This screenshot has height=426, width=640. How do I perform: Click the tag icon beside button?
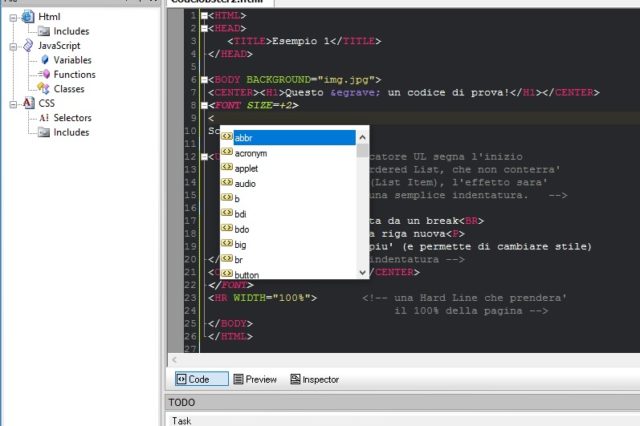(227, 273)
